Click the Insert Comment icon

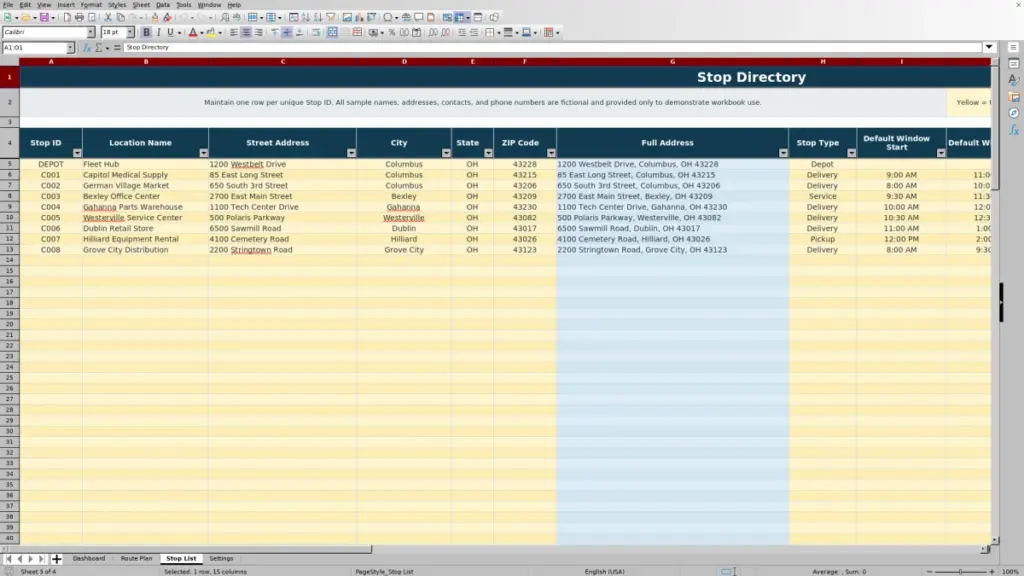click(419, 17)
